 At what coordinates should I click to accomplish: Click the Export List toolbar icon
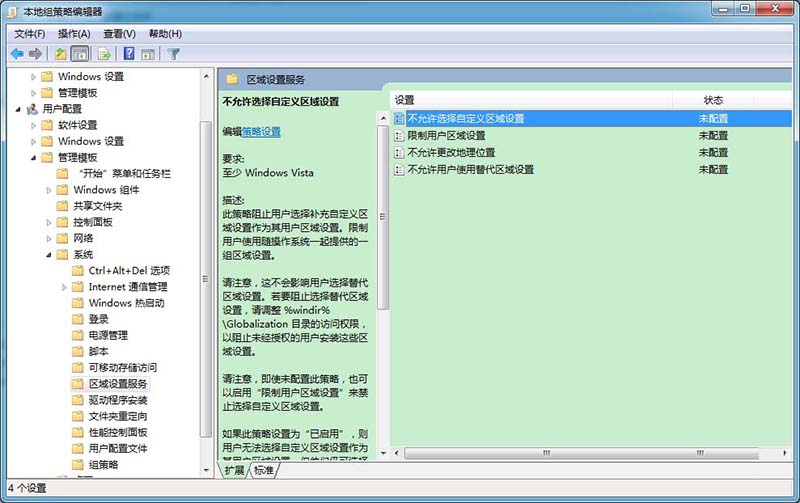pyautogui.click(x=104, y=53)
